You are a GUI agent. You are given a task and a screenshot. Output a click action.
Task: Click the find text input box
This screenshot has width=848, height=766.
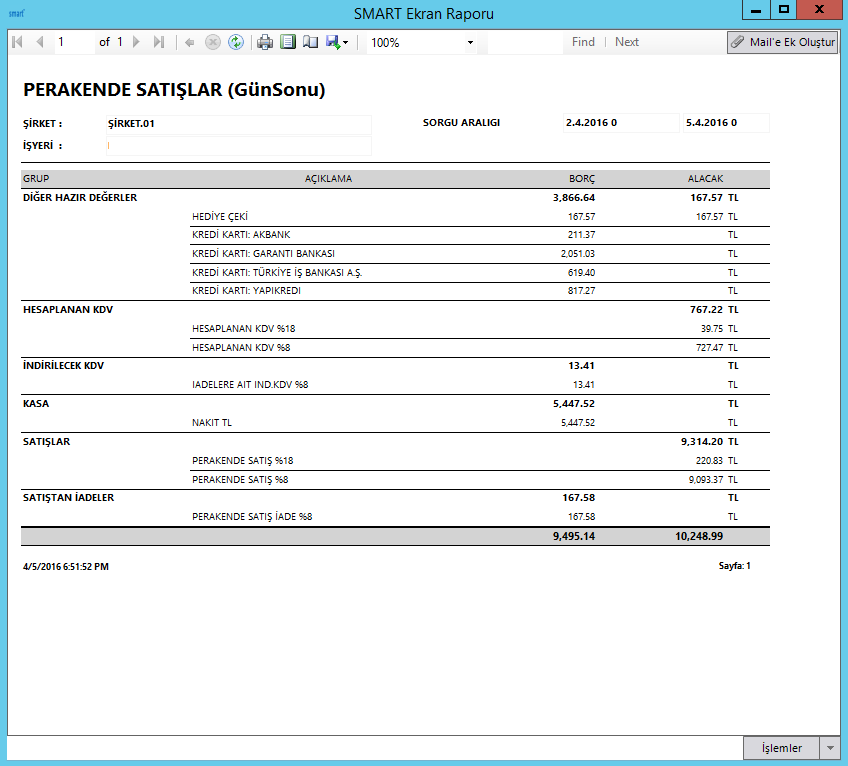click(x=524, y=42)
